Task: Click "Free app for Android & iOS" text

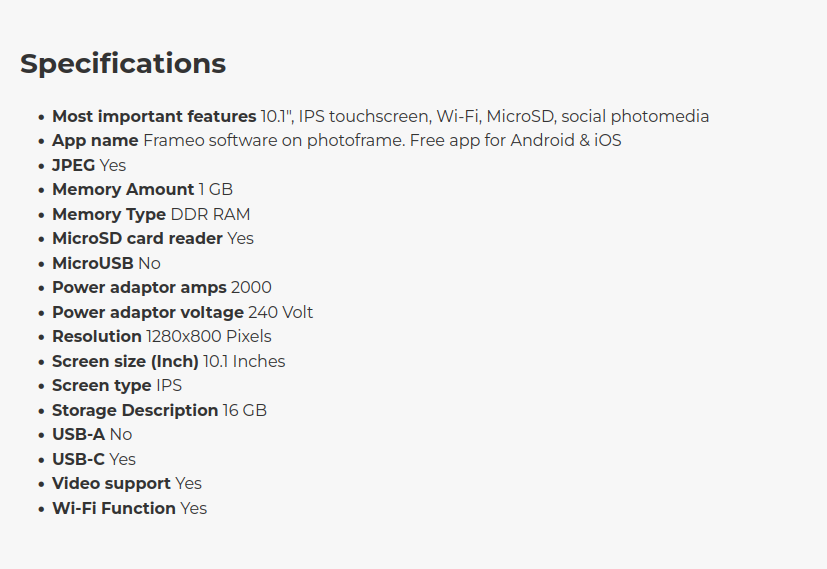Action: 516,141
